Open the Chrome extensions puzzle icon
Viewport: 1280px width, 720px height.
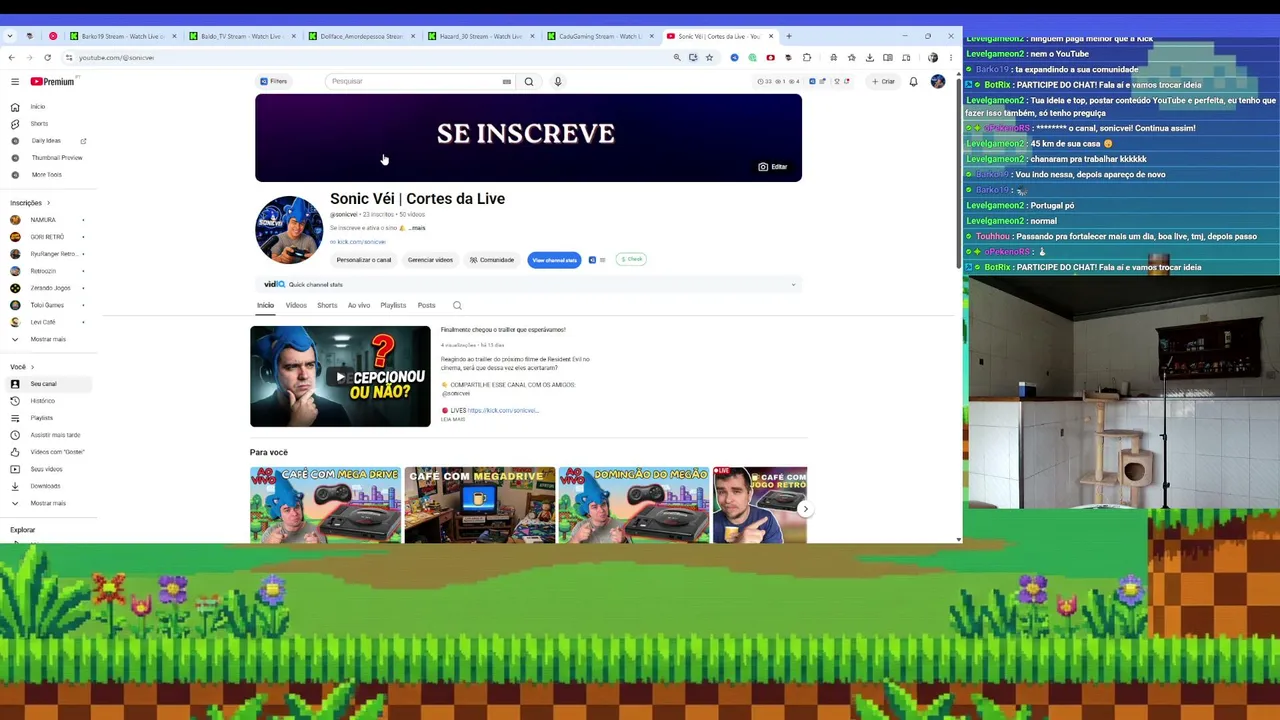coord(807,58)
